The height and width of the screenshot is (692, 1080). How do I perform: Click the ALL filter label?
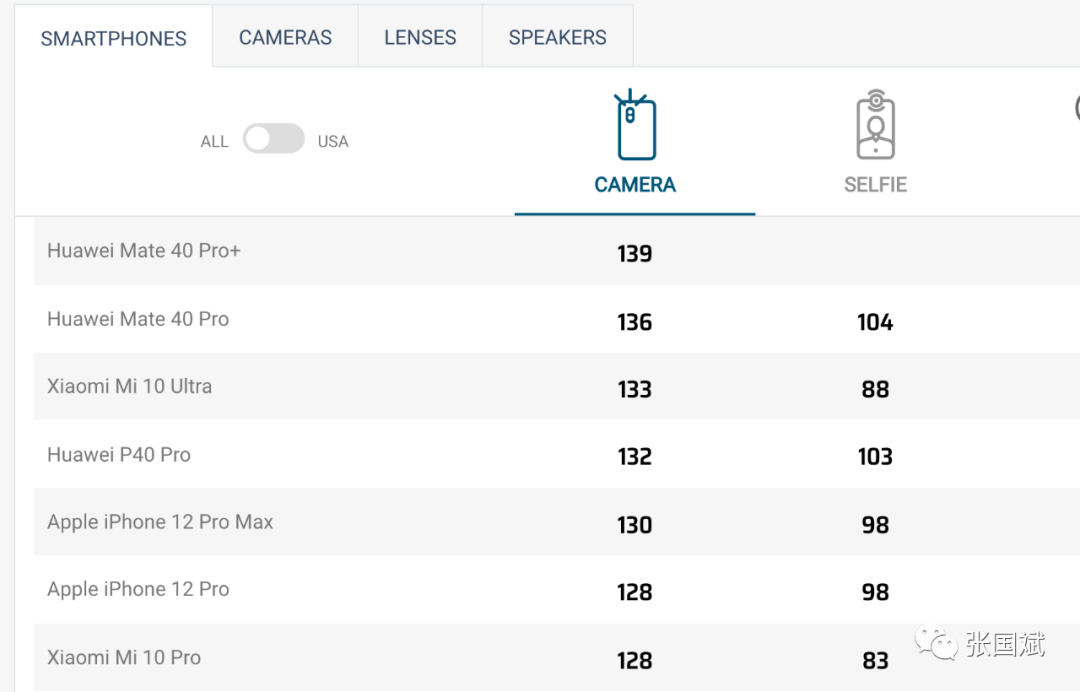tap(214, 142)
